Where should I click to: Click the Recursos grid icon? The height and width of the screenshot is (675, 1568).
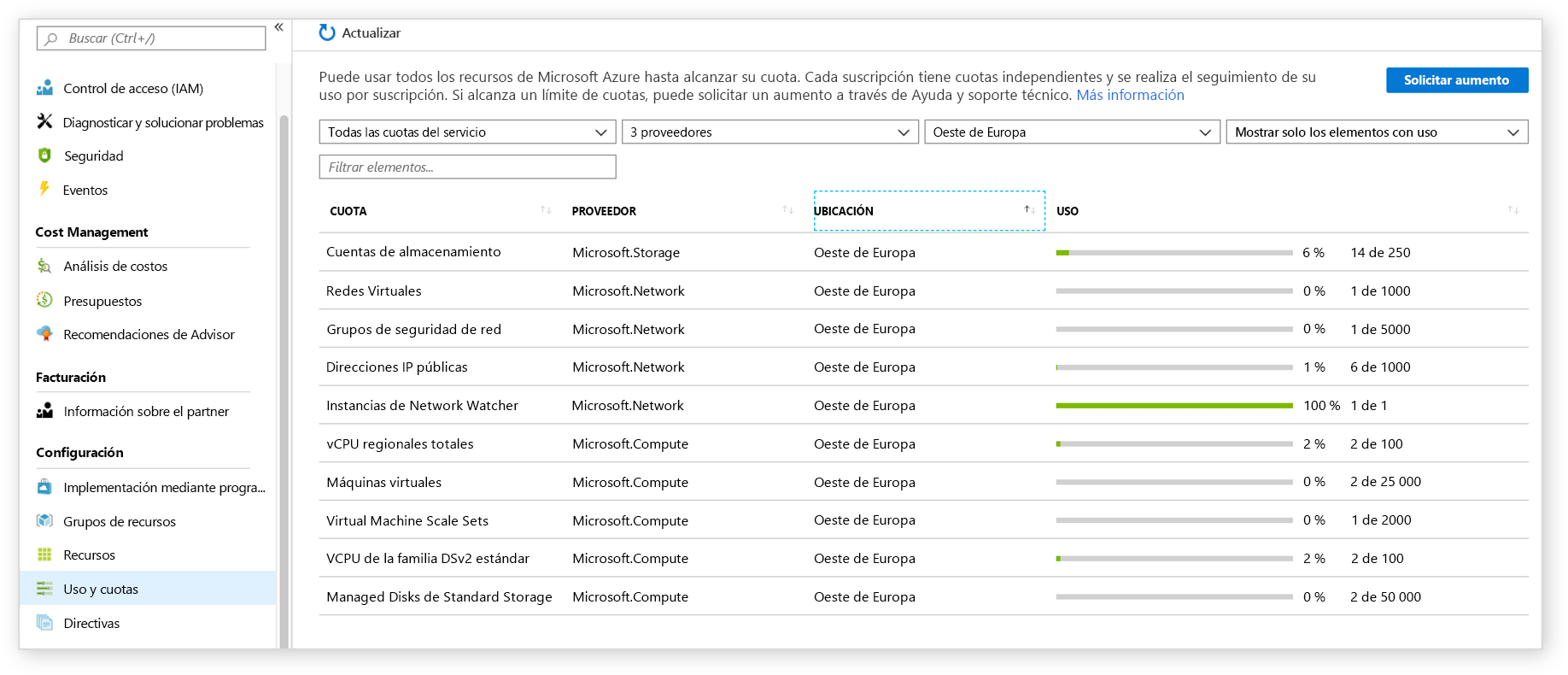pyautogui.click(x=44, y=555)
